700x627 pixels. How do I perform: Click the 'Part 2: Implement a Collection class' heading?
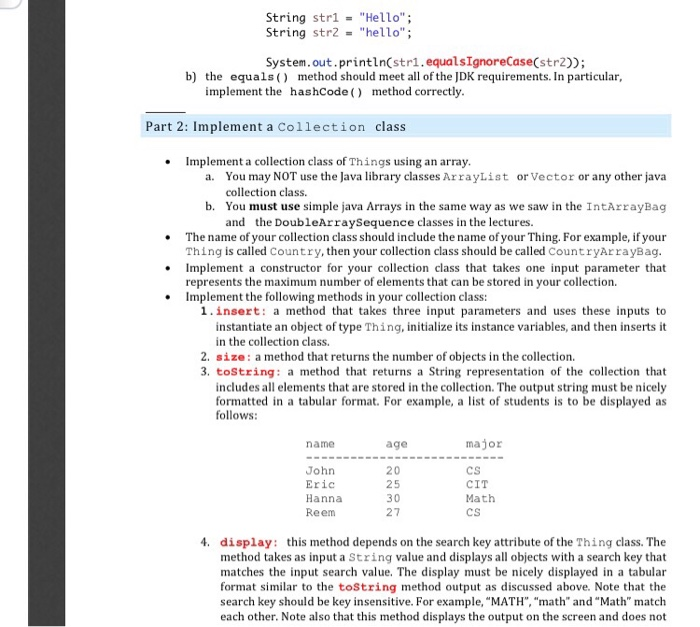(x=275, y=127)
